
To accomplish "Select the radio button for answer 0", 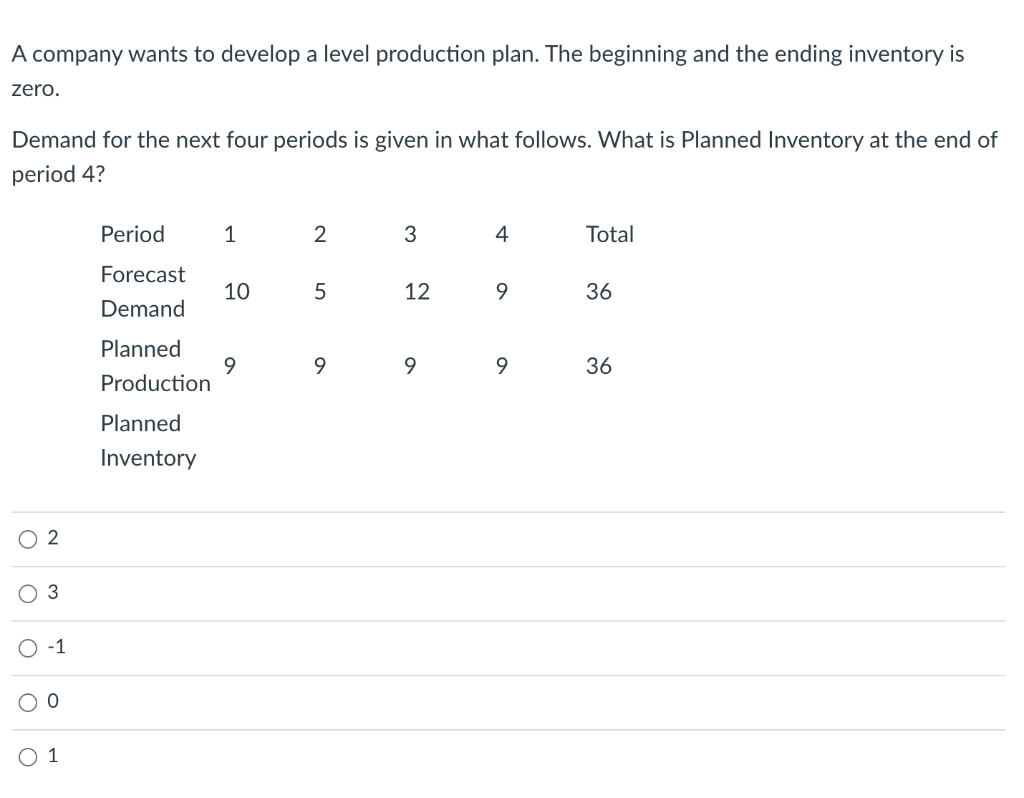I will tap(28, 701).
